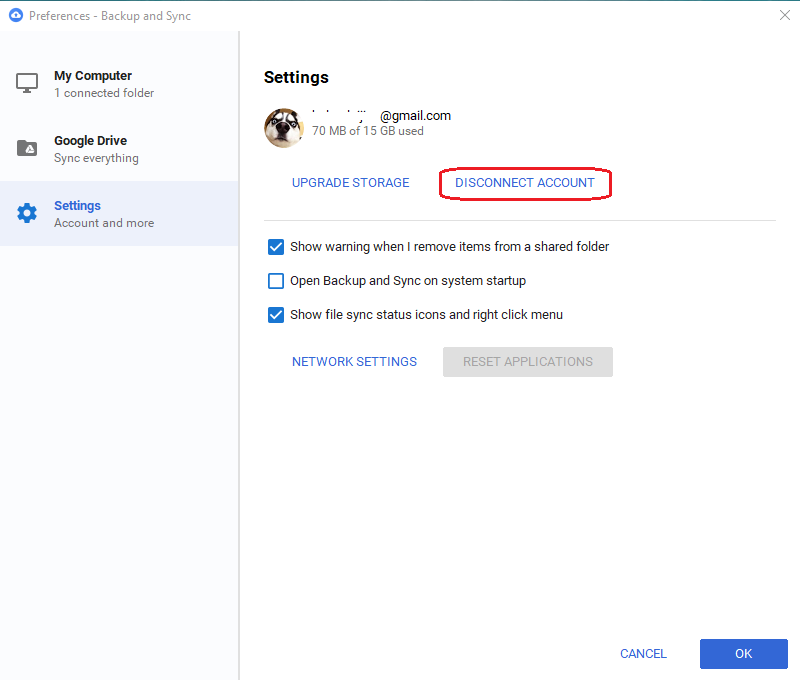The width and height of the screenshot is (800, 680).
Task: Open Settings via the gear icon
Action: coord(26,213)
